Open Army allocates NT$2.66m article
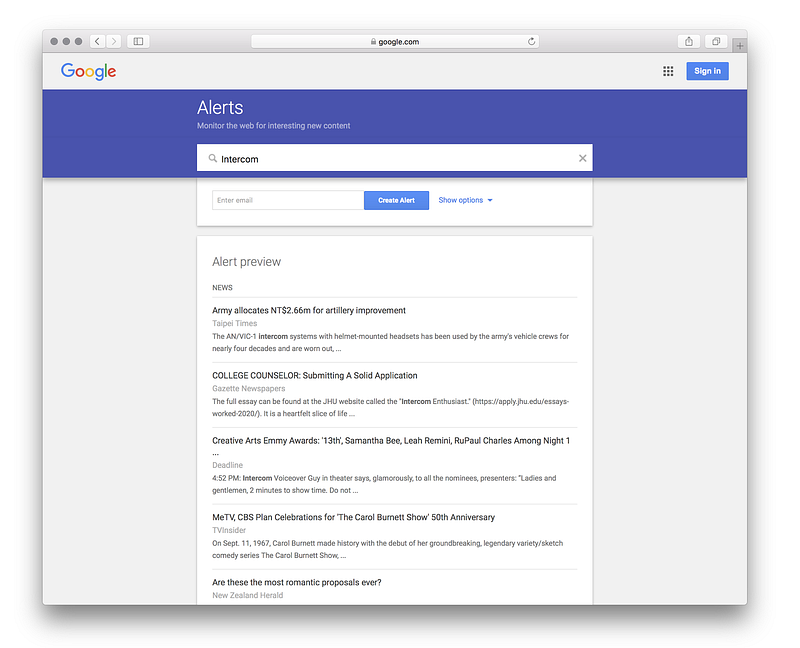 pos(309,310)
